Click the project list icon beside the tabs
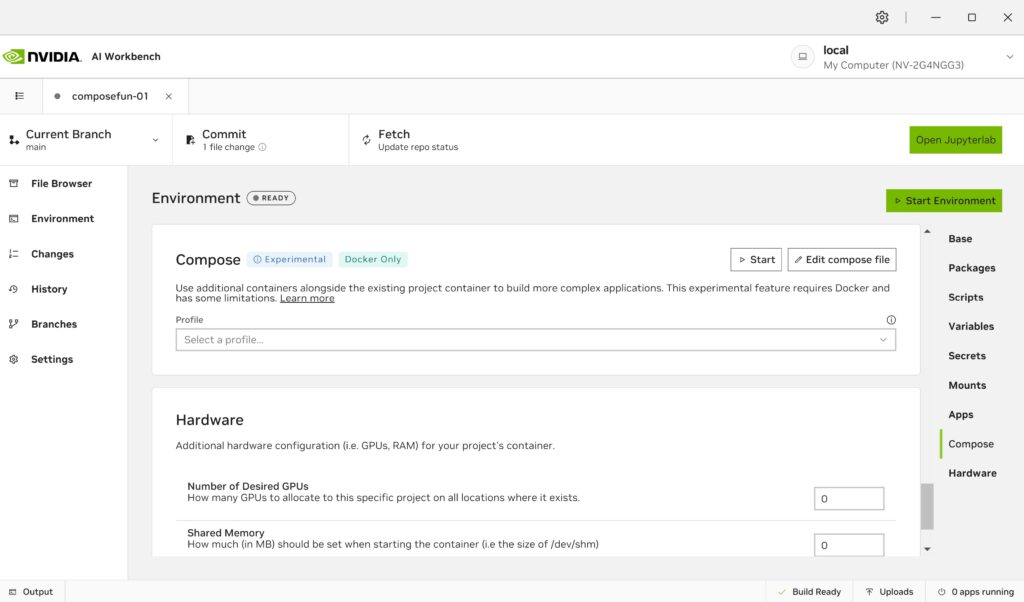 (x=19, y=95)
